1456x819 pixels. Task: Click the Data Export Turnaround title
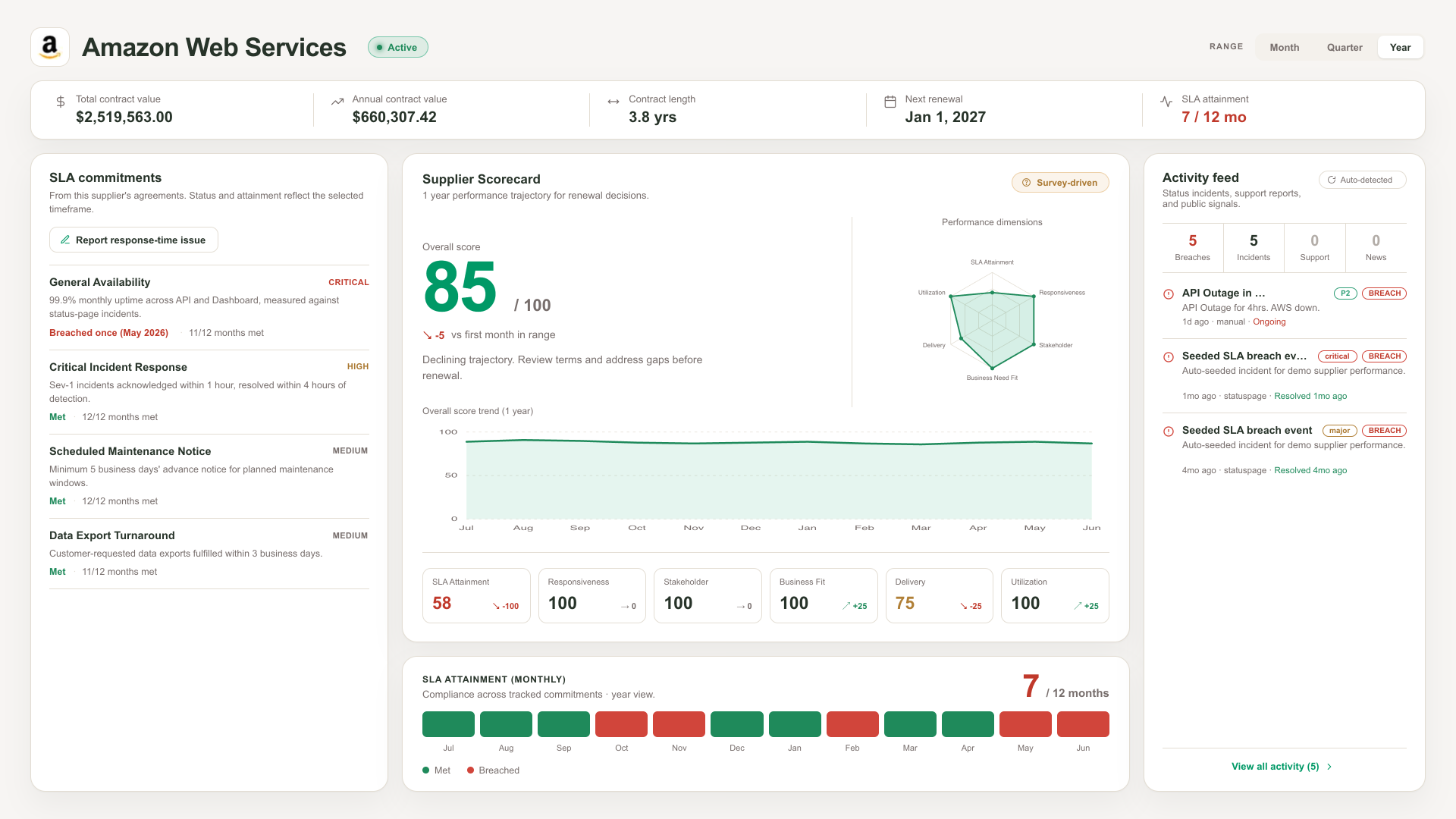112,535
